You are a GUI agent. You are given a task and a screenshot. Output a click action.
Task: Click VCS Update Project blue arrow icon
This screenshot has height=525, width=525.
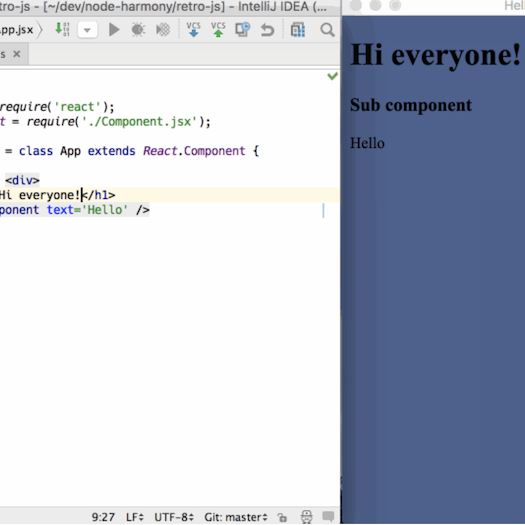pos(194,29)
